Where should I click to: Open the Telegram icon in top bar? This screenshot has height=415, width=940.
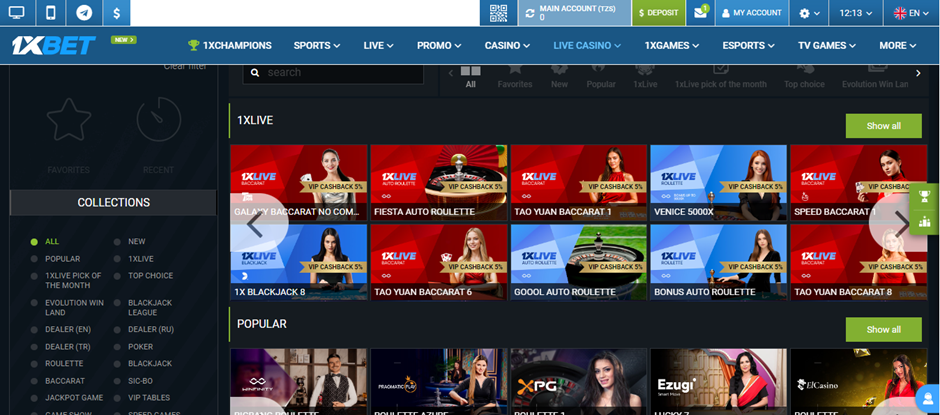tap(84, 13)
